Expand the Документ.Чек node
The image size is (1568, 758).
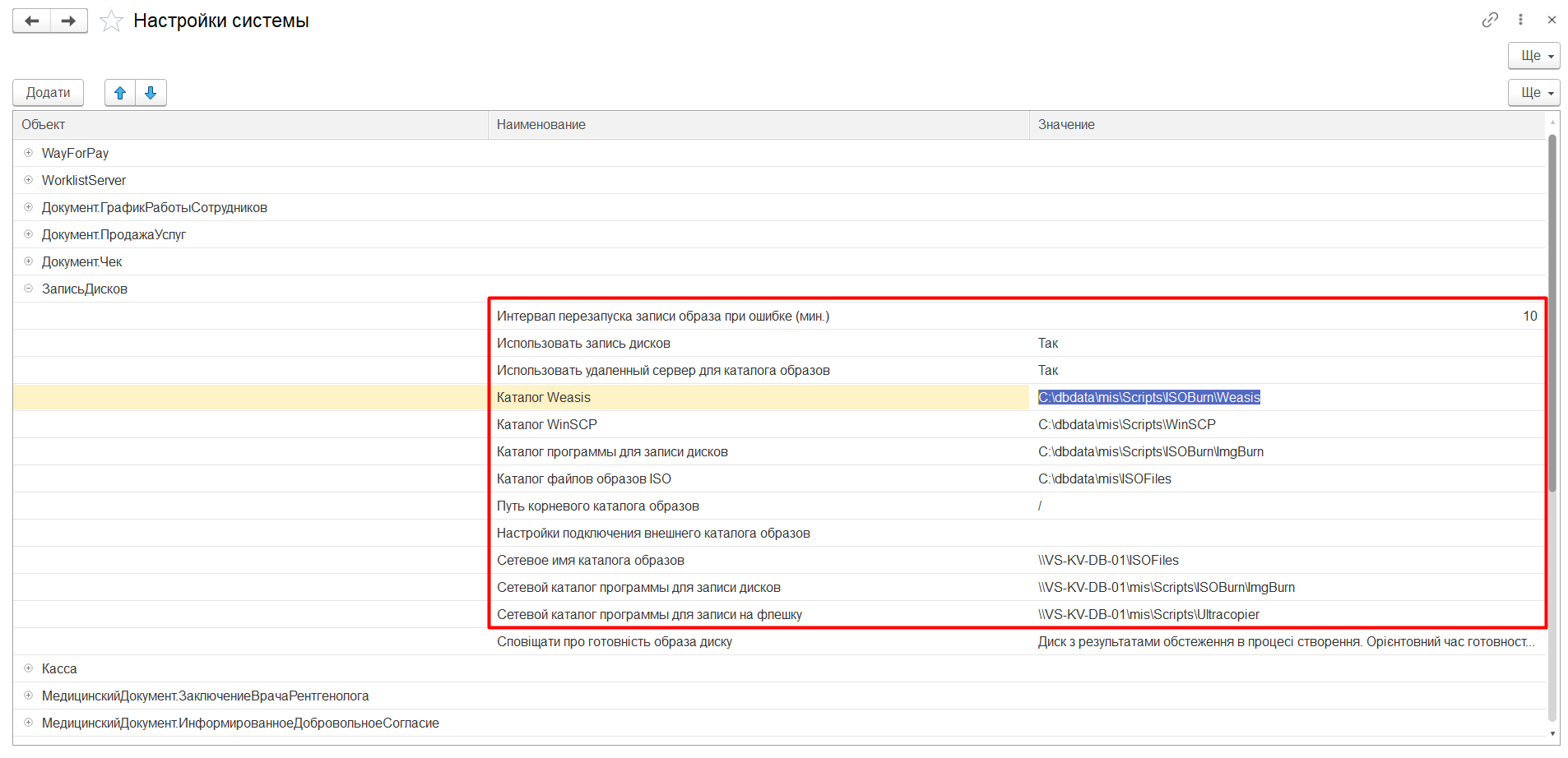tap(29, 261)
